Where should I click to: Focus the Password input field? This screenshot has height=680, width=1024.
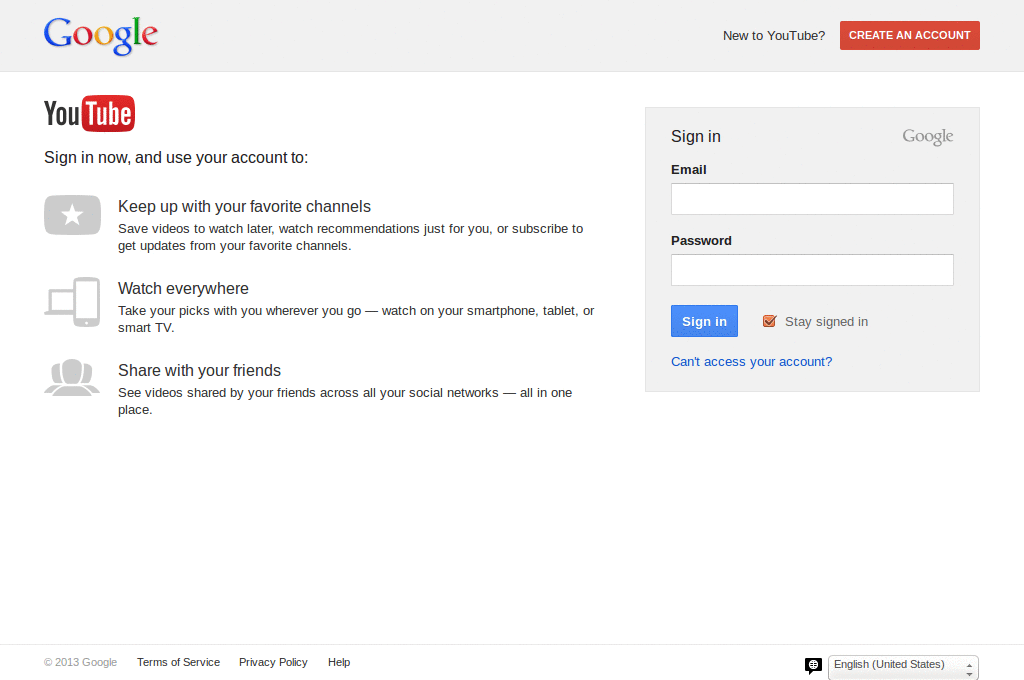click(812, 270)
